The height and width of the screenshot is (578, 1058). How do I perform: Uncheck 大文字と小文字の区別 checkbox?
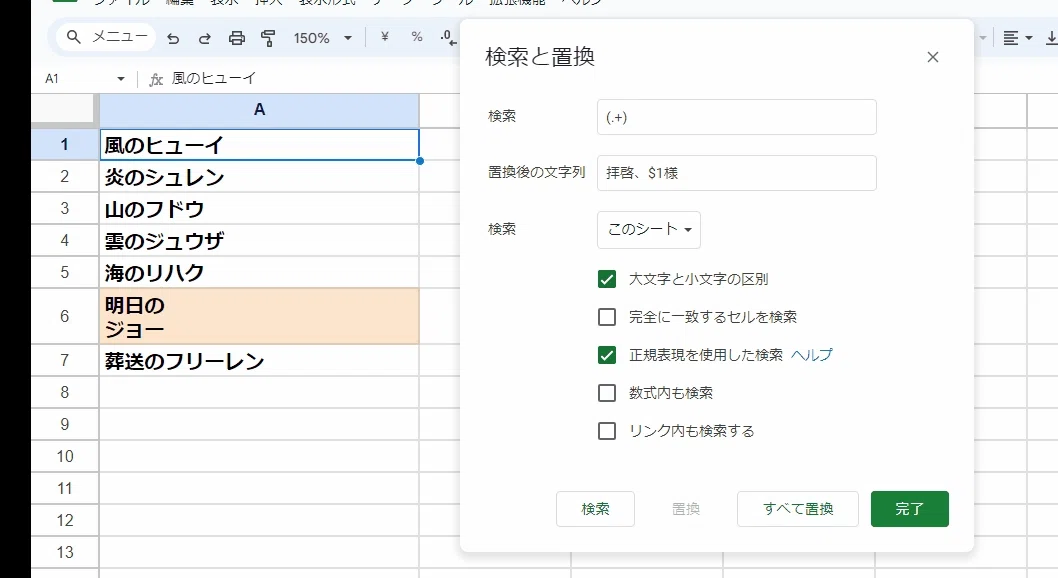(607, 279)
